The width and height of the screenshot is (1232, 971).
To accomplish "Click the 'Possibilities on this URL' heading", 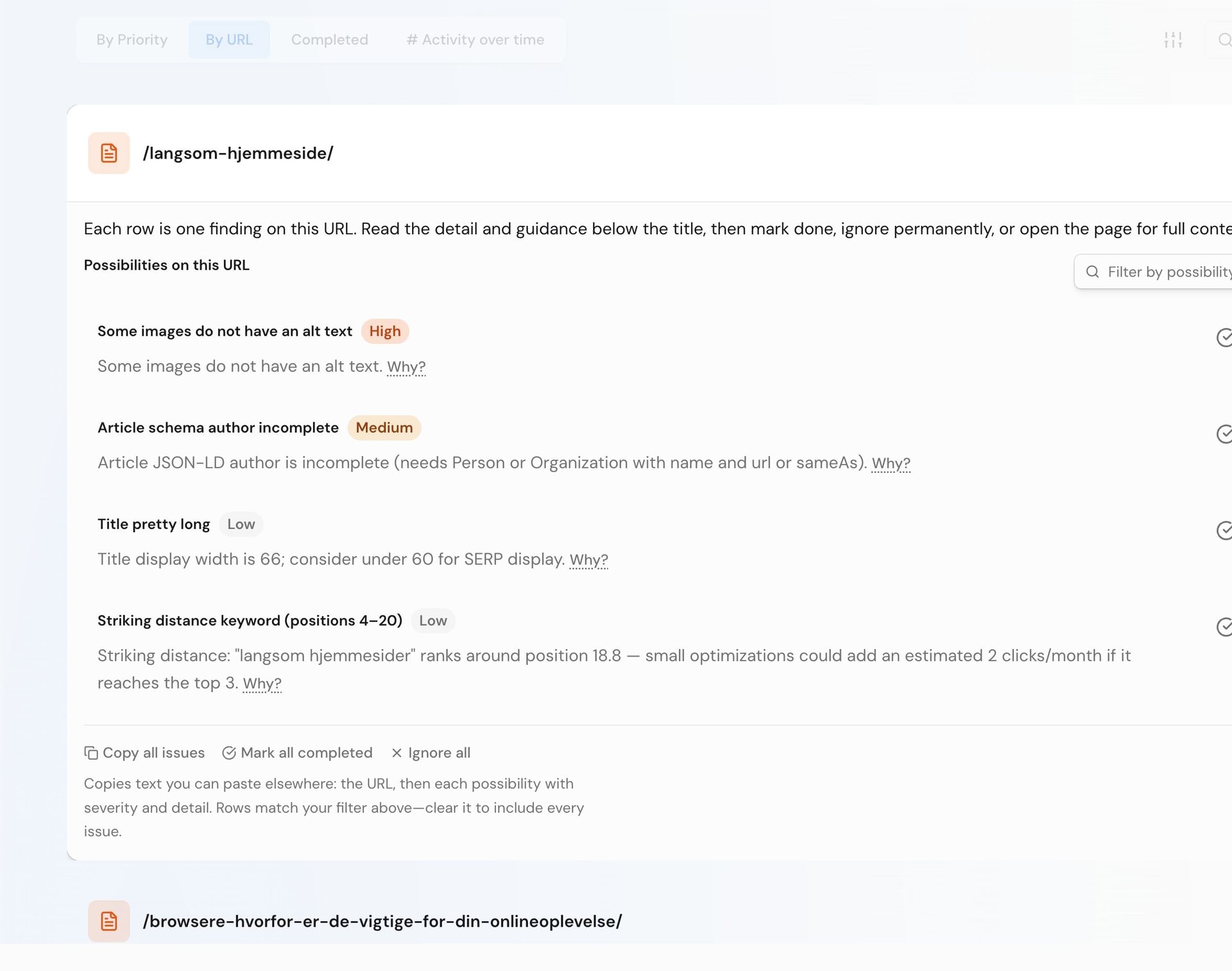I will (167, 265).
